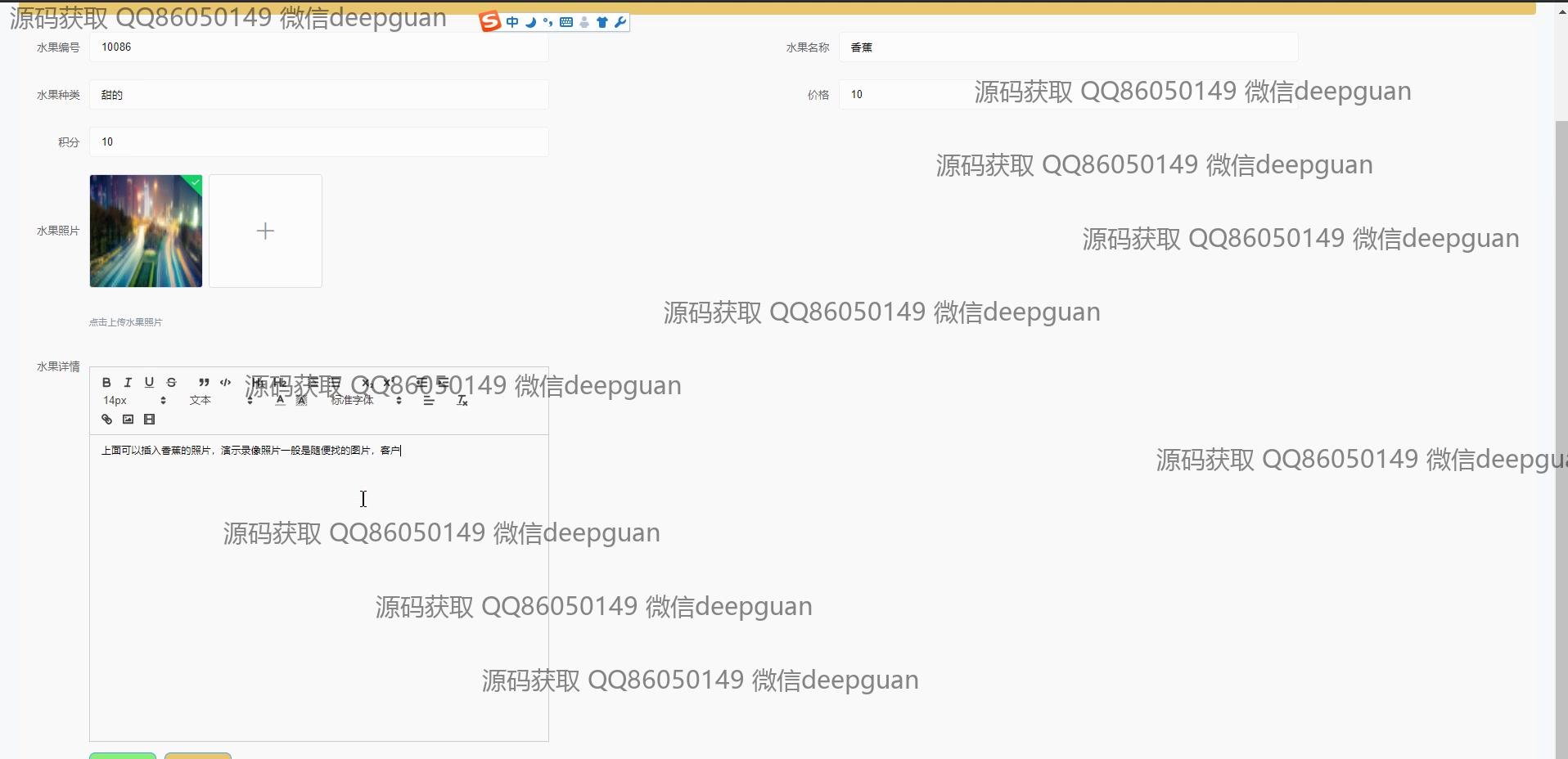The width and height of the screenshot is (1568, 759).
Task: Click the 积分 input field
Action: pos(318,141)
